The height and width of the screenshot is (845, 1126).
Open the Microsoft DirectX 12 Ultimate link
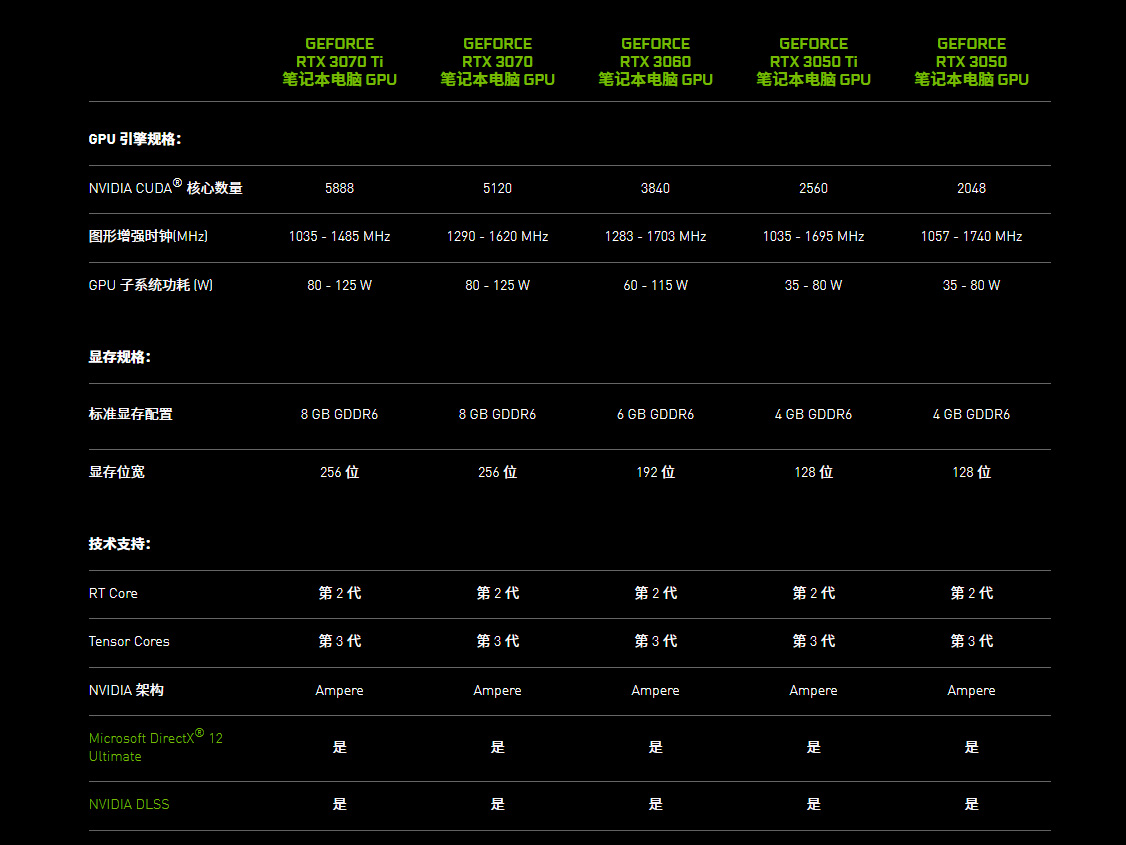[x=156, y=747]
